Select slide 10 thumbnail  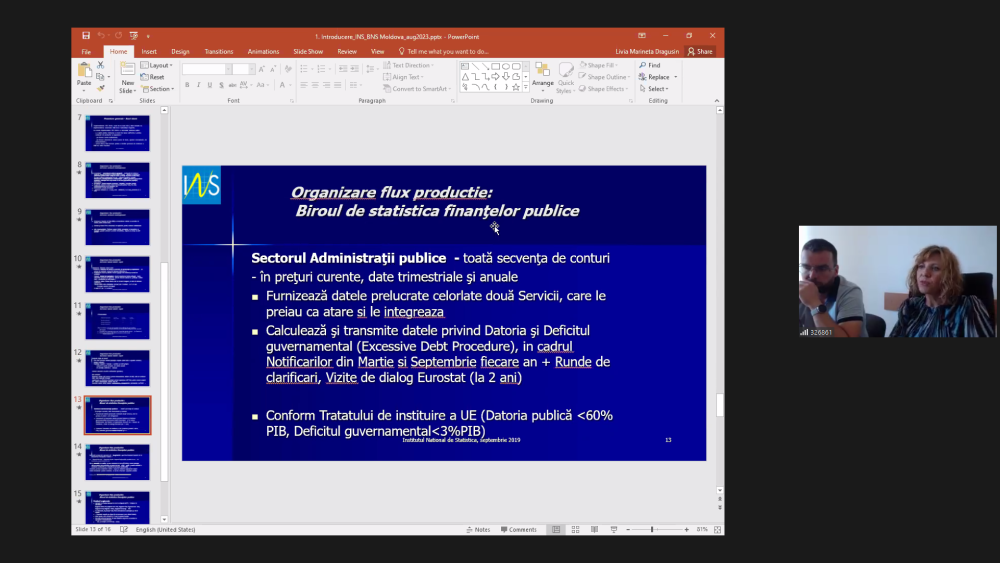click(x=117, y=274)
